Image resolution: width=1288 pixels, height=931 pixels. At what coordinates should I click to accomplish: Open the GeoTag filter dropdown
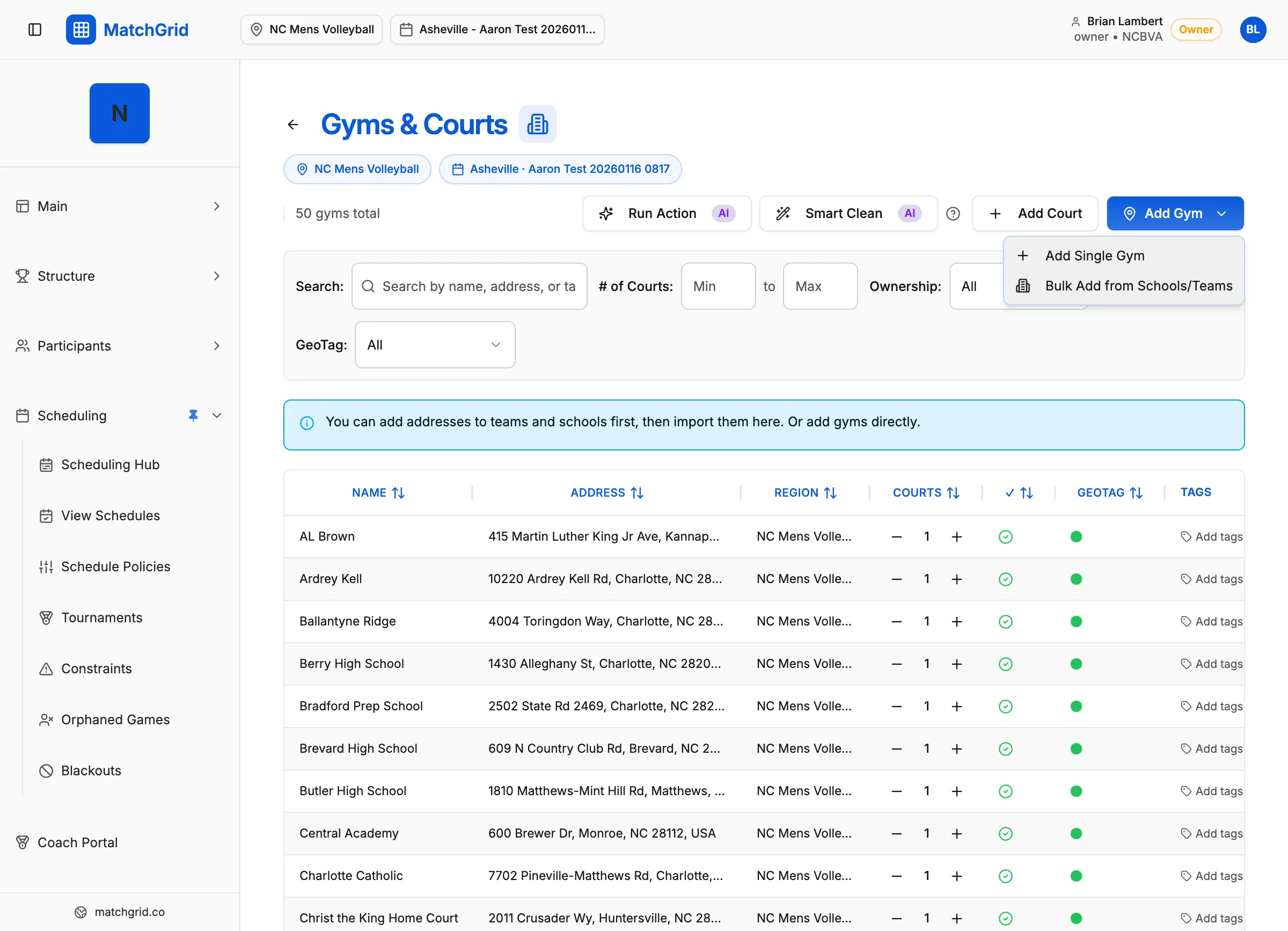coord(435,345)
